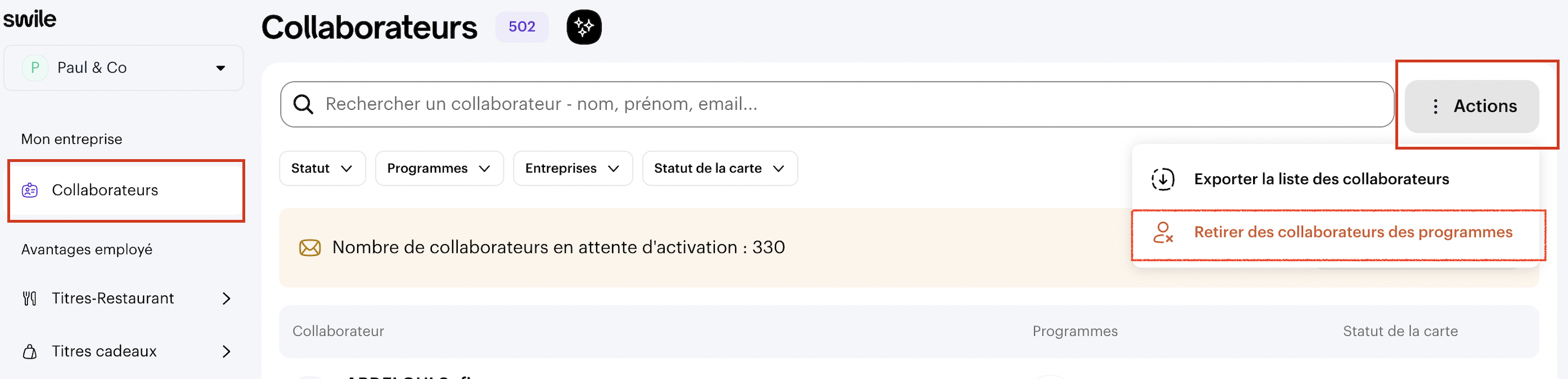Click the Actions button
The width and height of the screenshot is (1568, 379).
[x=1471, y=106]
